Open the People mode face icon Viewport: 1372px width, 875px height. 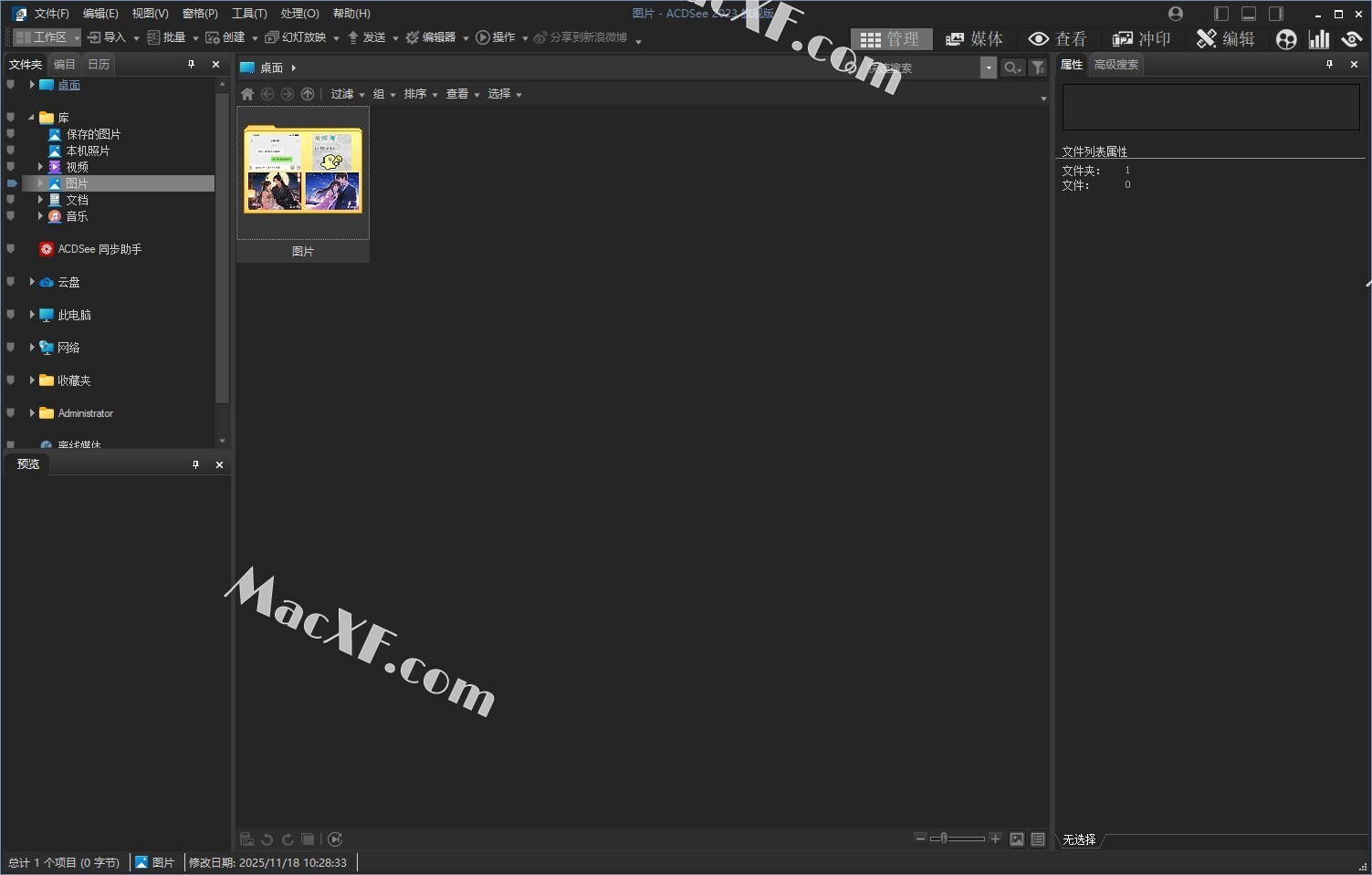click(1286, 39)
